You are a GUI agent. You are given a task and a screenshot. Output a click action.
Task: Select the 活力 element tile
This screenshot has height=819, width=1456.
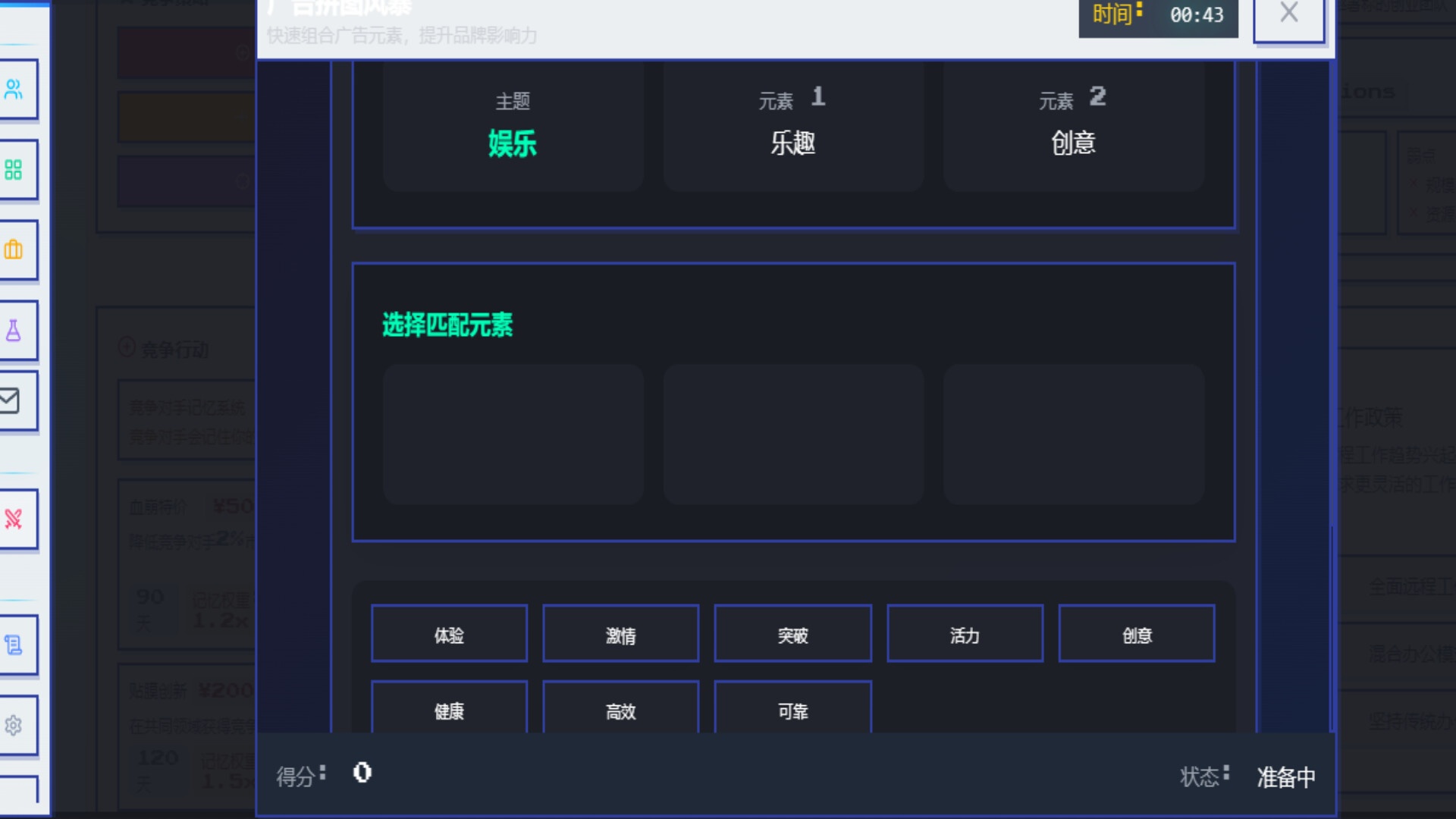[x=965, y=634]
